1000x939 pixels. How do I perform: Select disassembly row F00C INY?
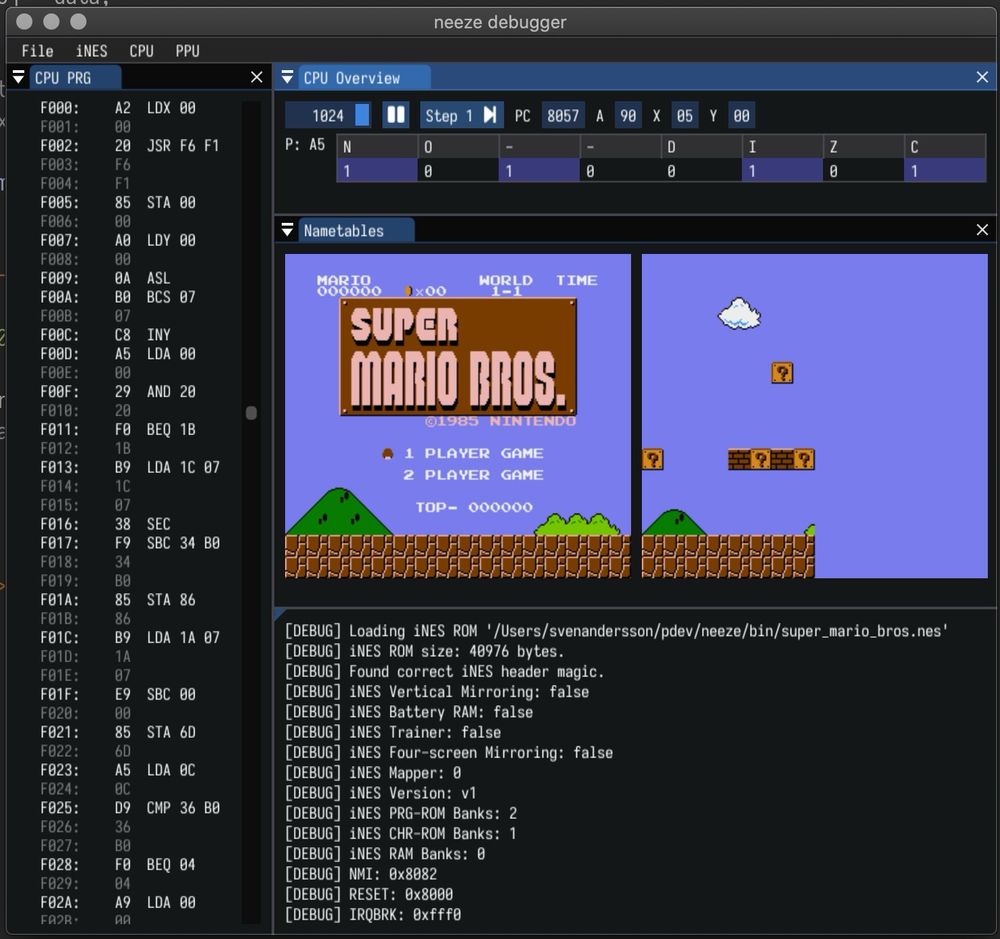pyautogui.click(x=105, y=335)
